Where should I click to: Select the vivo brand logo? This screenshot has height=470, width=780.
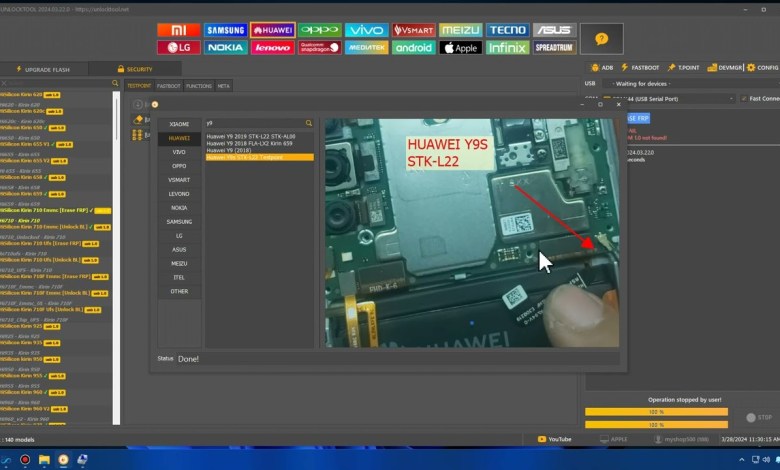coord(367,30)
